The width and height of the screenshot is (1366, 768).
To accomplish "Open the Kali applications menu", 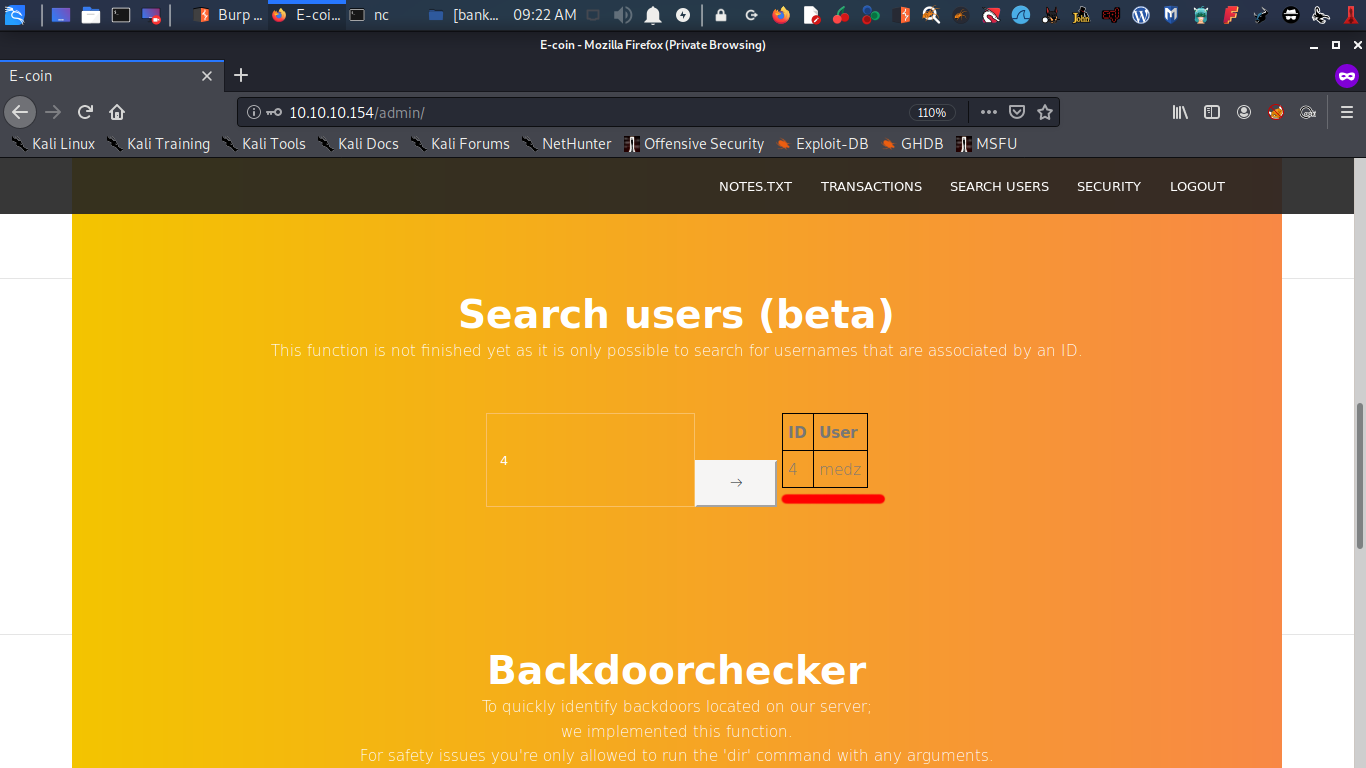I will pos(15,15).
